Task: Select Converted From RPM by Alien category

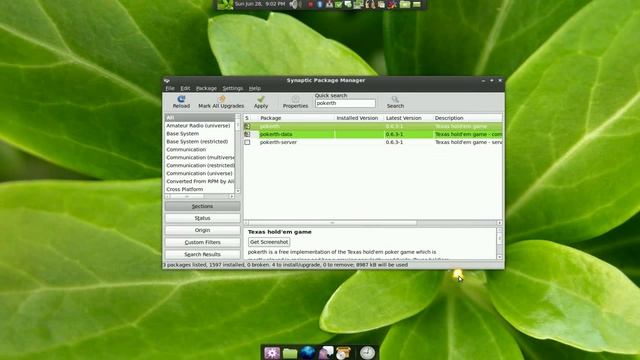Action: 200,181
